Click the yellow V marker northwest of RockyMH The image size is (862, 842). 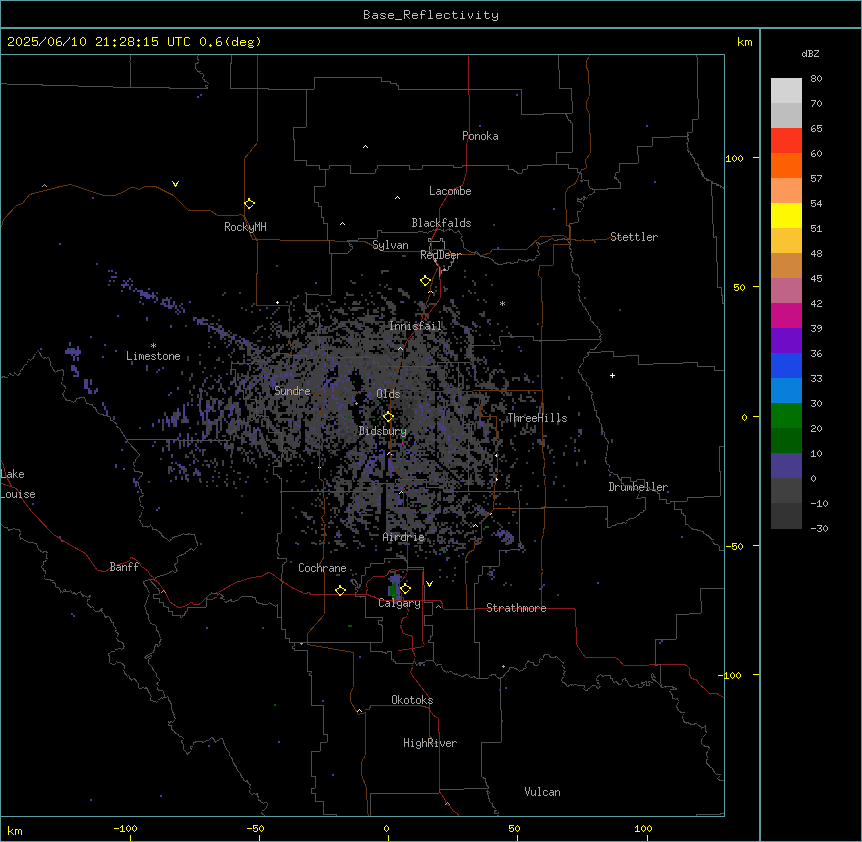pyautogui.click(x=175, y=184)
